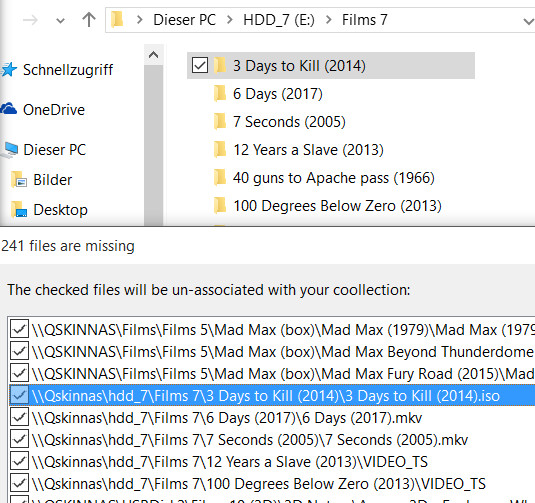Viewport: 535px width, 503px height.
Task: Select the 7 Seconds (2005).mkv path
Action: (x=250, y=440)
